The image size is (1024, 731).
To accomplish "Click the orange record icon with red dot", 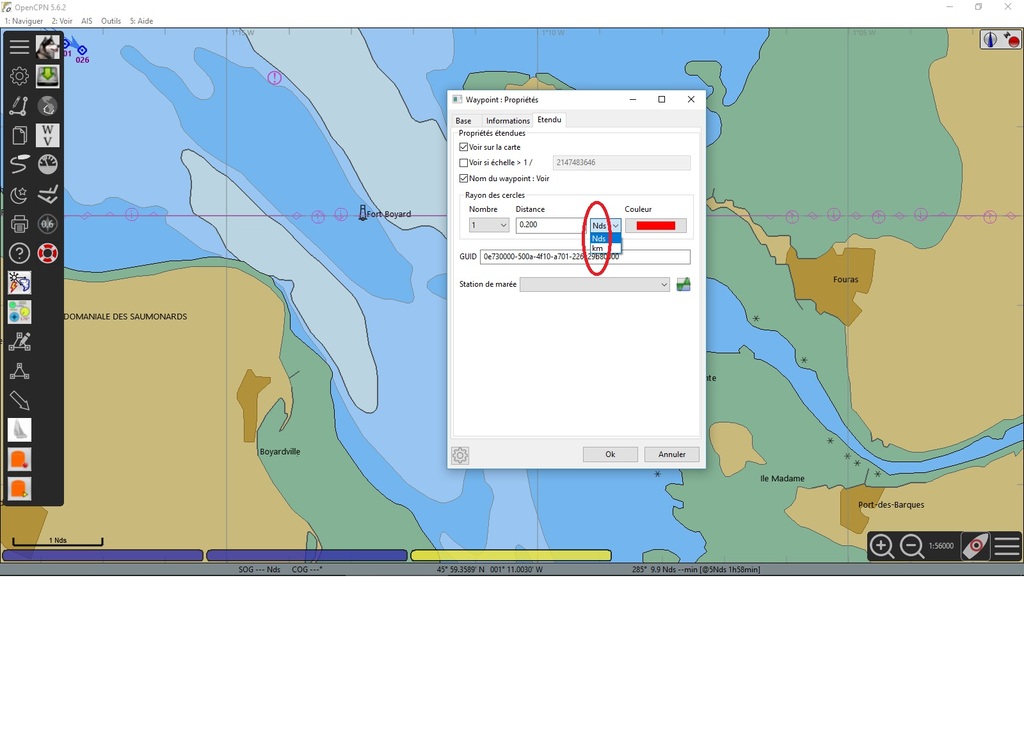I will pyautogui.click(x=19, y=459).
